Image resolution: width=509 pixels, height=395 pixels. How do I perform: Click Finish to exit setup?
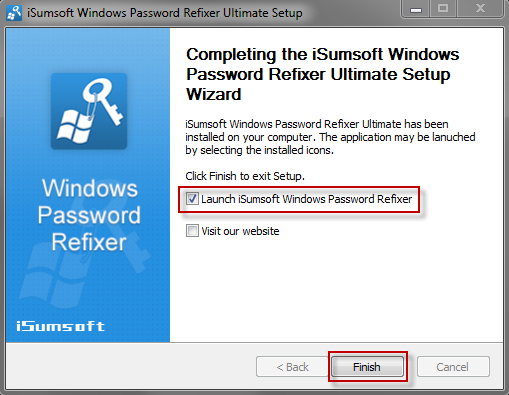[367, 367]
